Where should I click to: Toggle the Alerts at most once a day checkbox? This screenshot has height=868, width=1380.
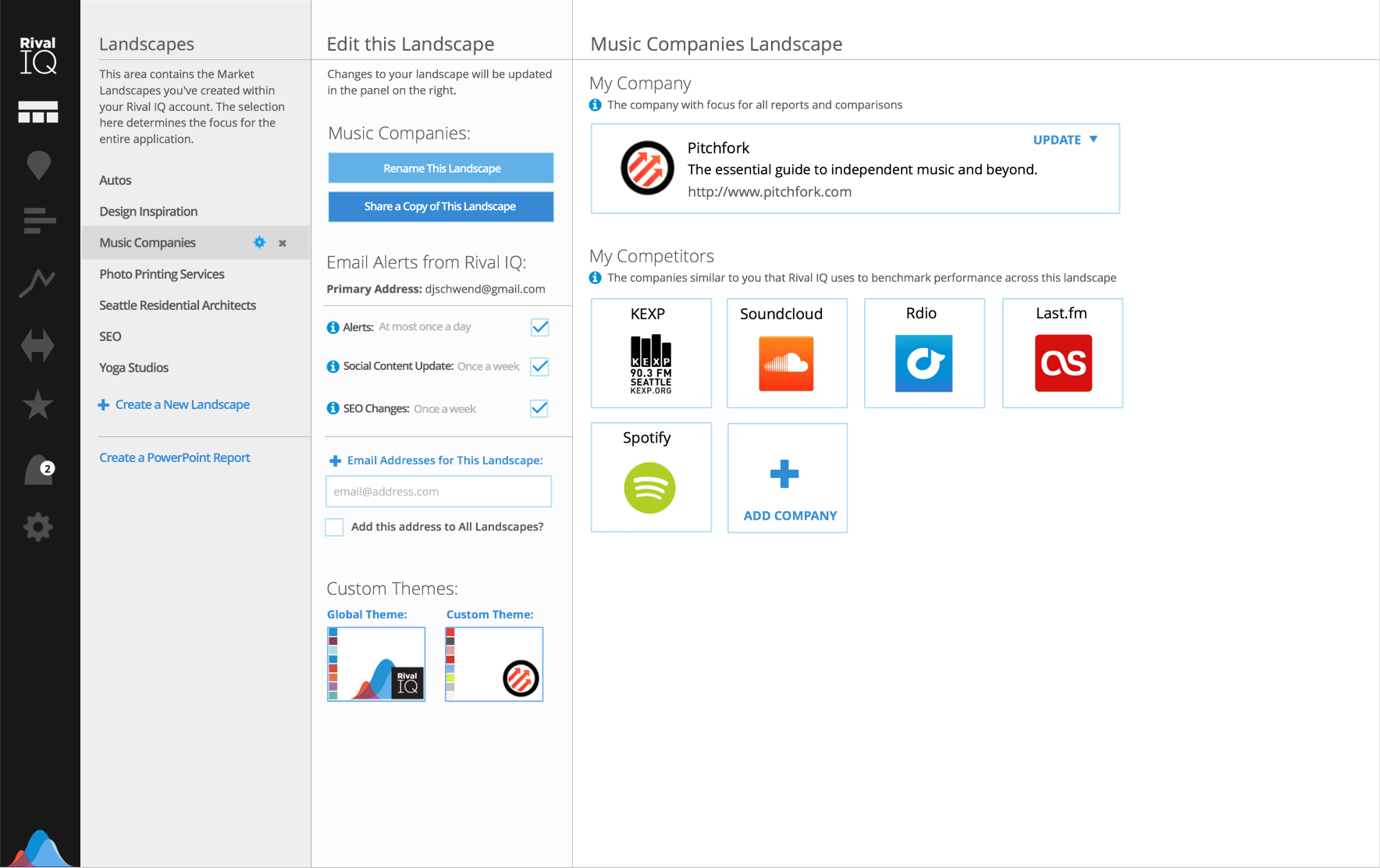[539, 327]
